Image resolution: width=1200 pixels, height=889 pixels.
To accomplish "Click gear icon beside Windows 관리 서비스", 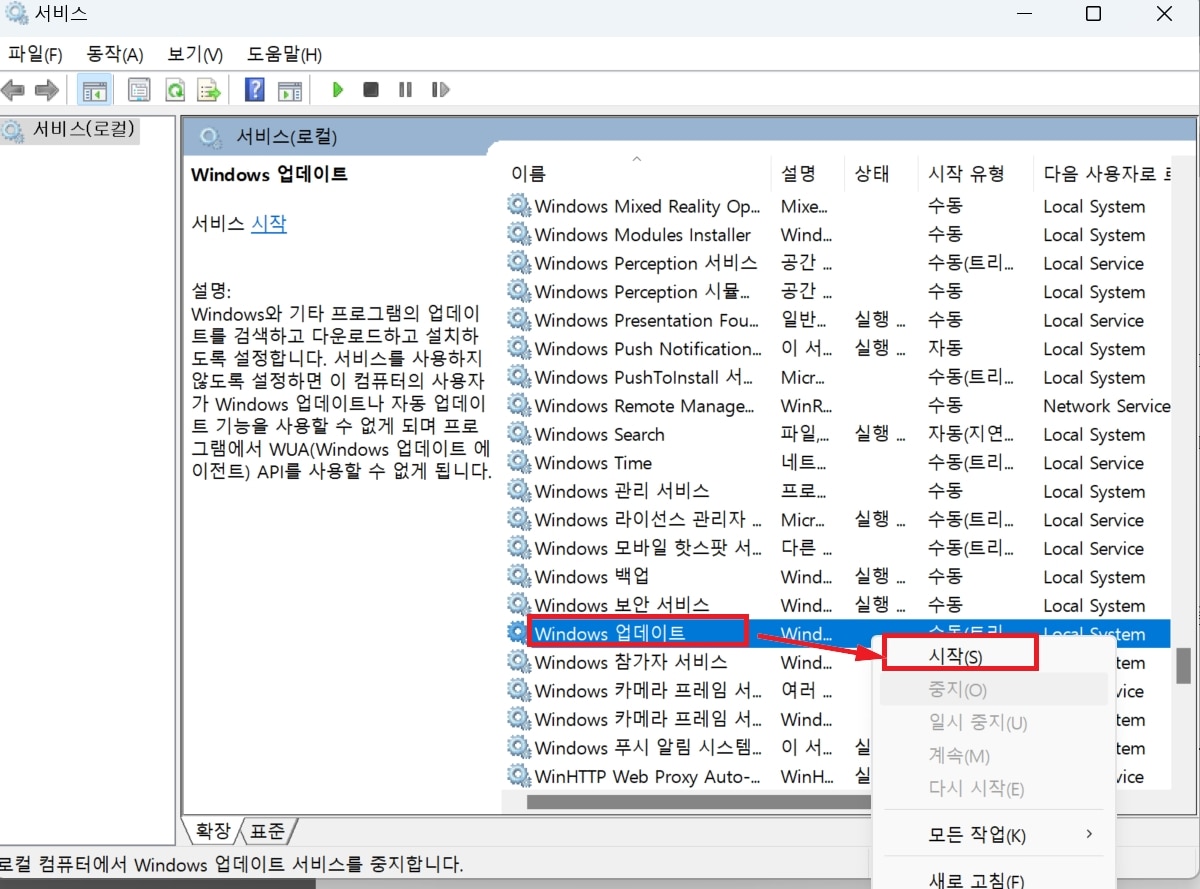I will (518, 491).
